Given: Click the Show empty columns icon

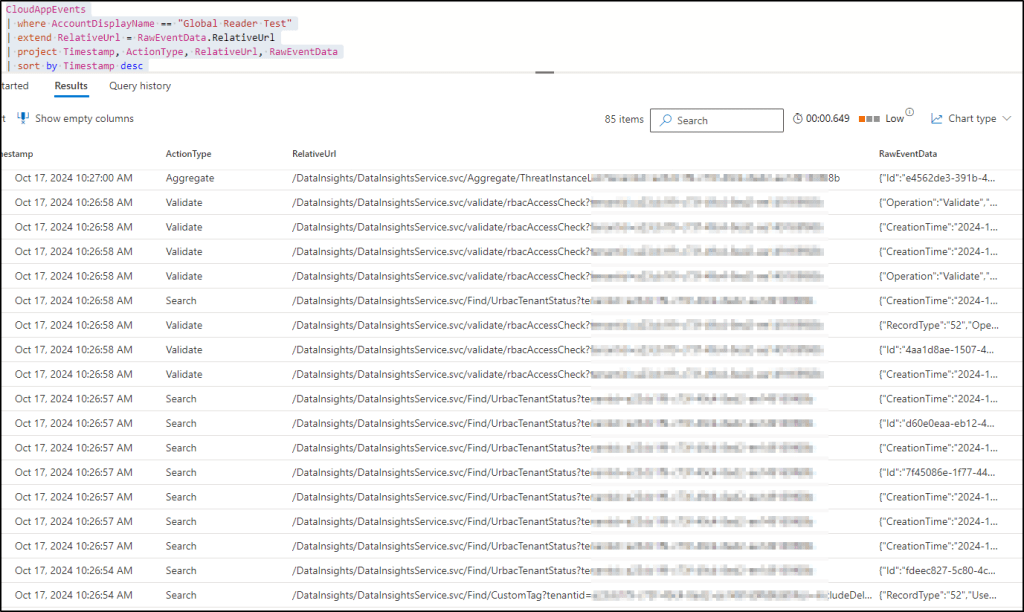Looking at the screenshot, I should pos(23,118).
